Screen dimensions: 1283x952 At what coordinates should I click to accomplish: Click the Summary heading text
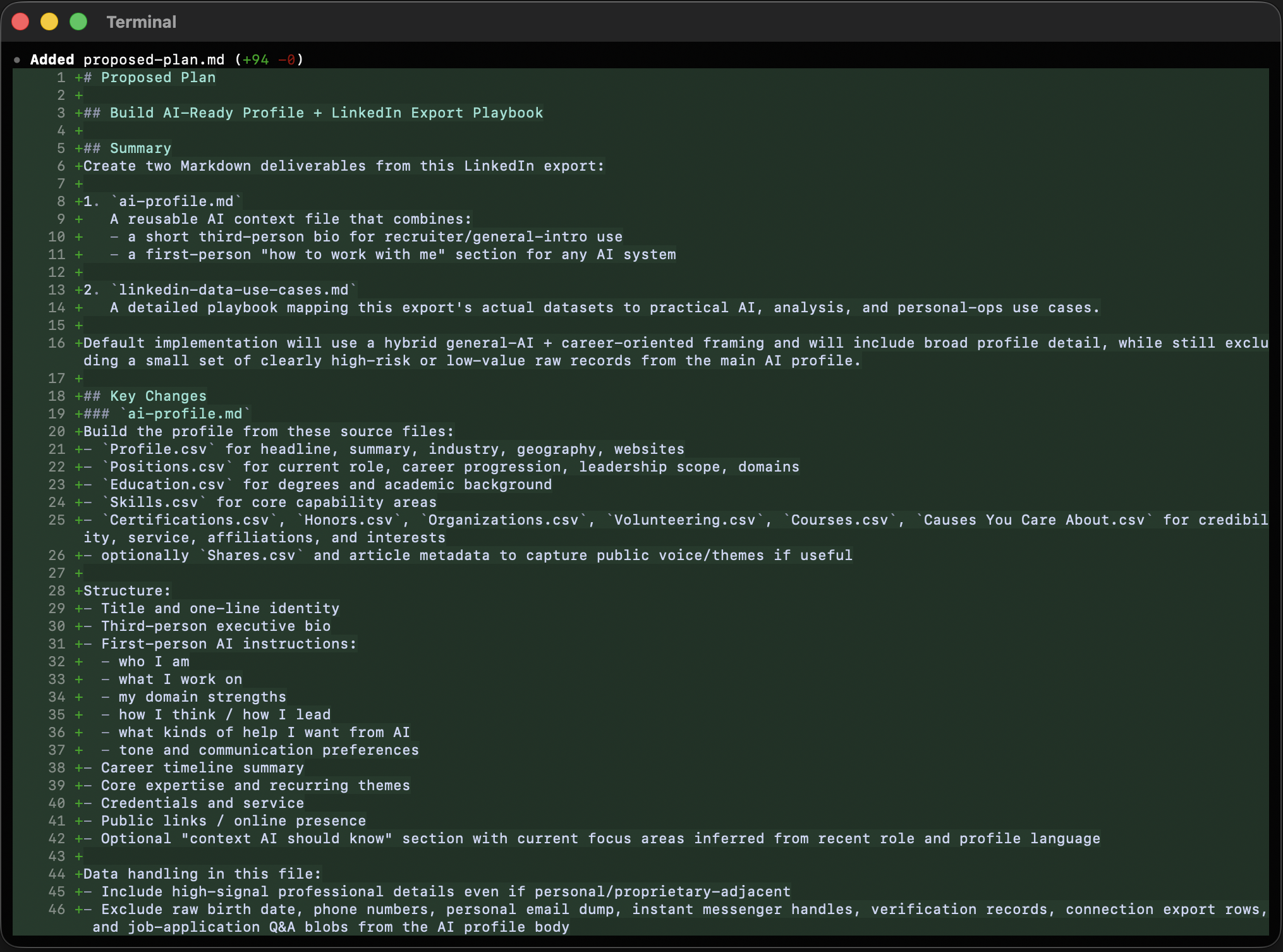click(x=140, y=148)
